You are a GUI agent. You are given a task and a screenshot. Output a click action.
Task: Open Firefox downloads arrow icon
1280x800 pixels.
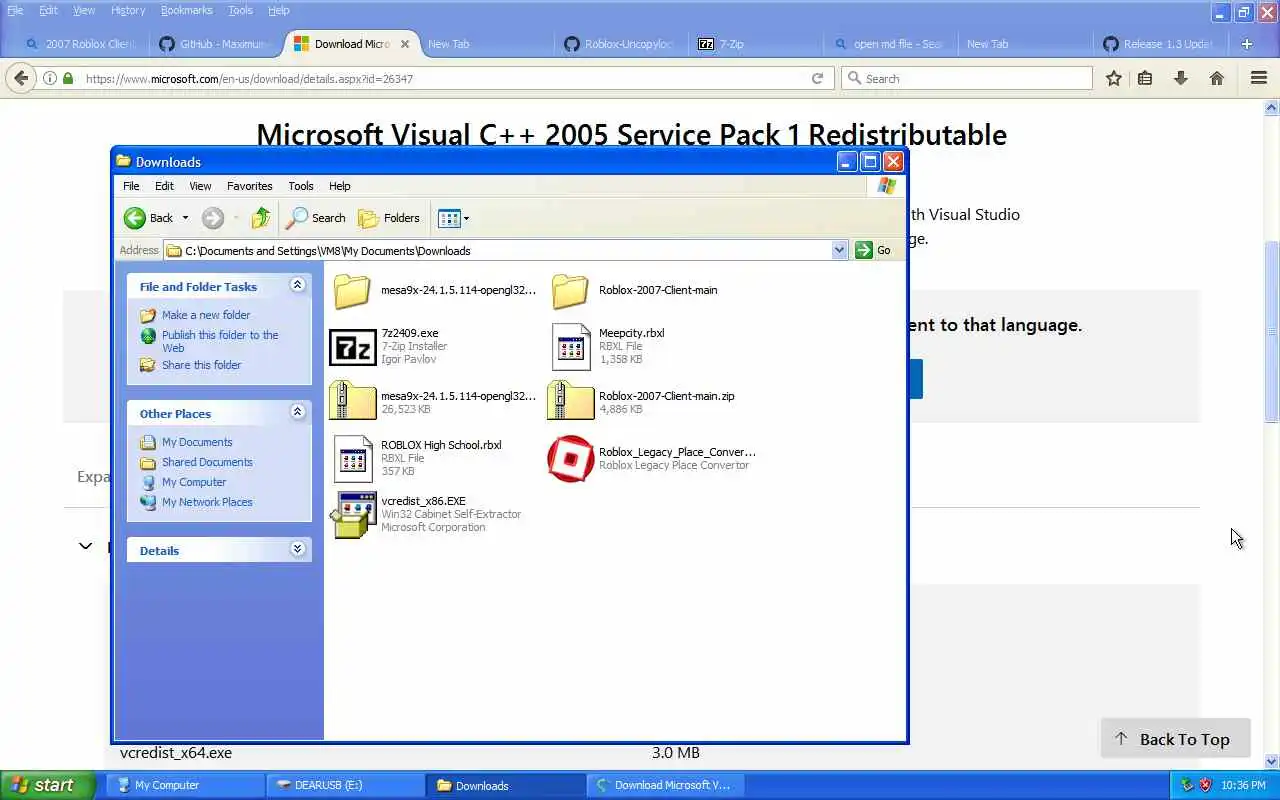1181,78
